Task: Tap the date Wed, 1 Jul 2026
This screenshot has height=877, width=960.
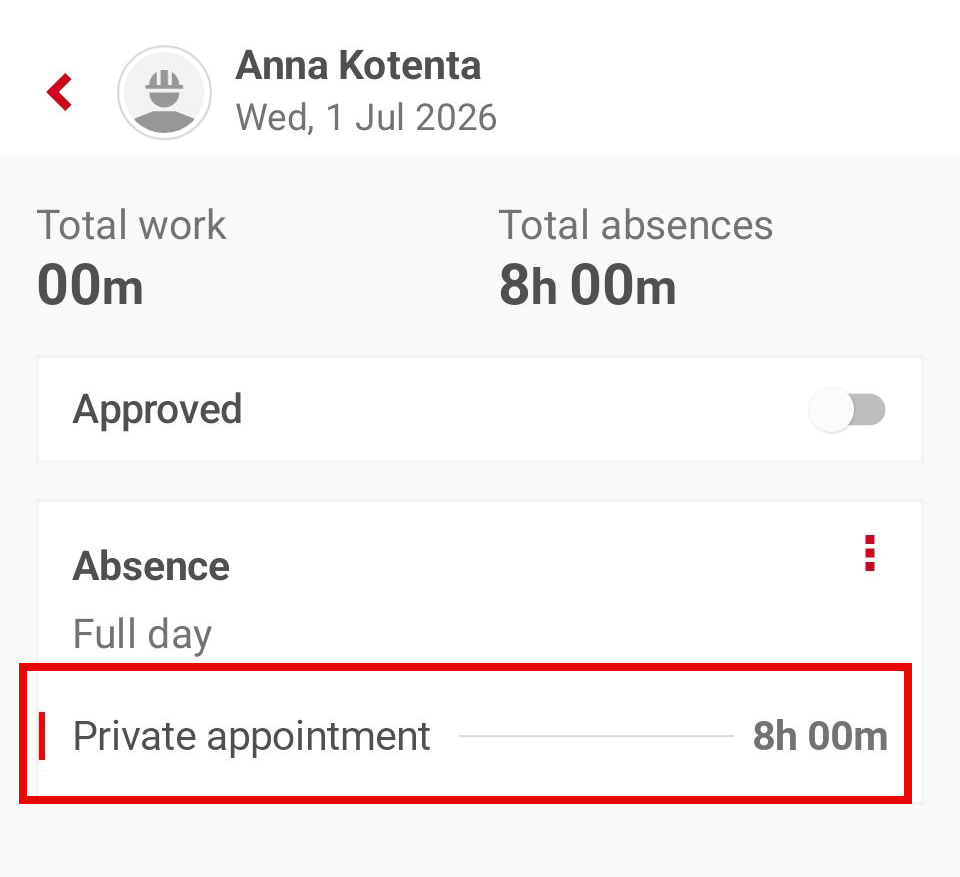Action: tap(366, 117)
